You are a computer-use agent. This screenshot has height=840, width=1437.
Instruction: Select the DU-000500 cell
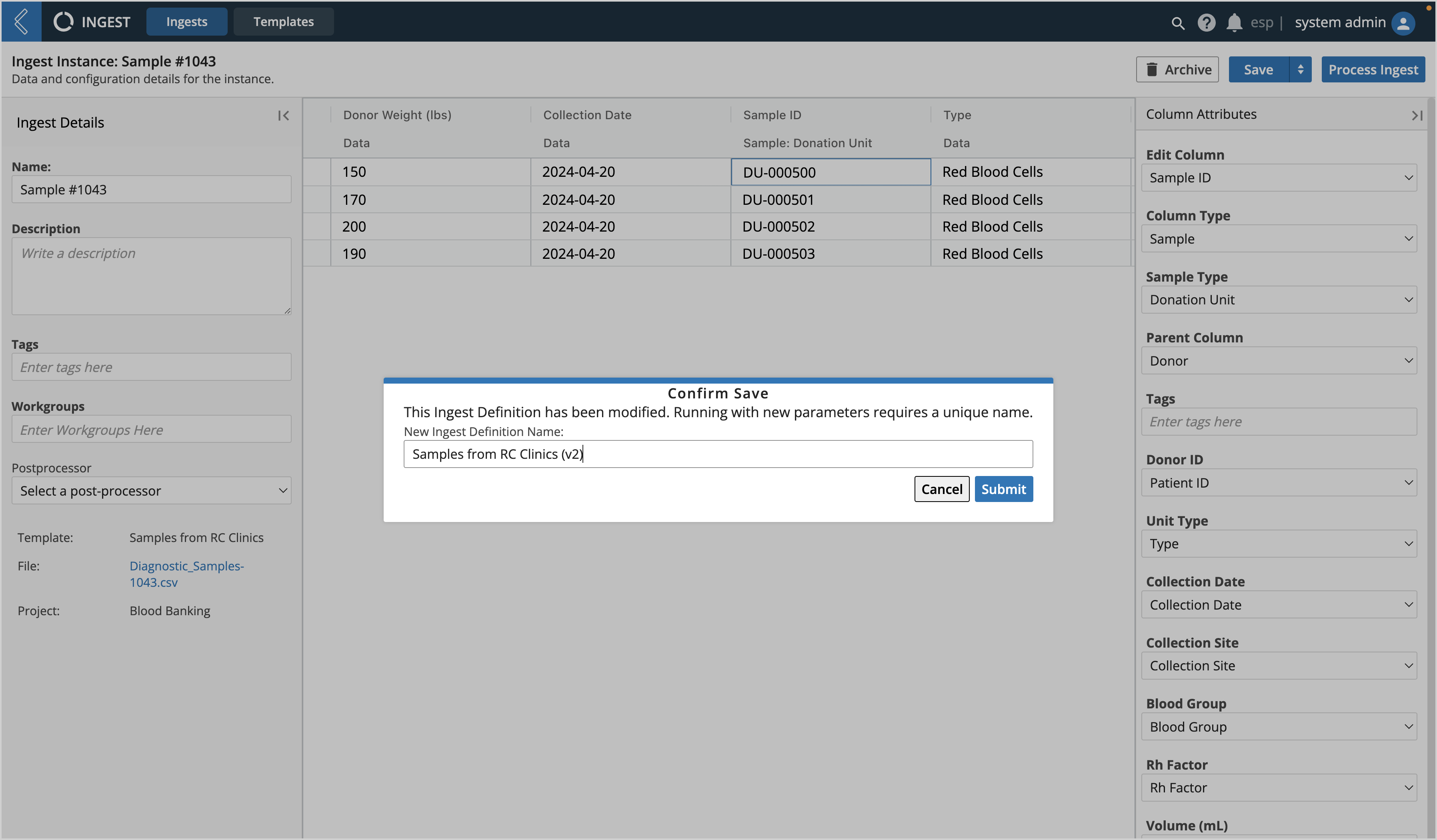click(830, 172)
